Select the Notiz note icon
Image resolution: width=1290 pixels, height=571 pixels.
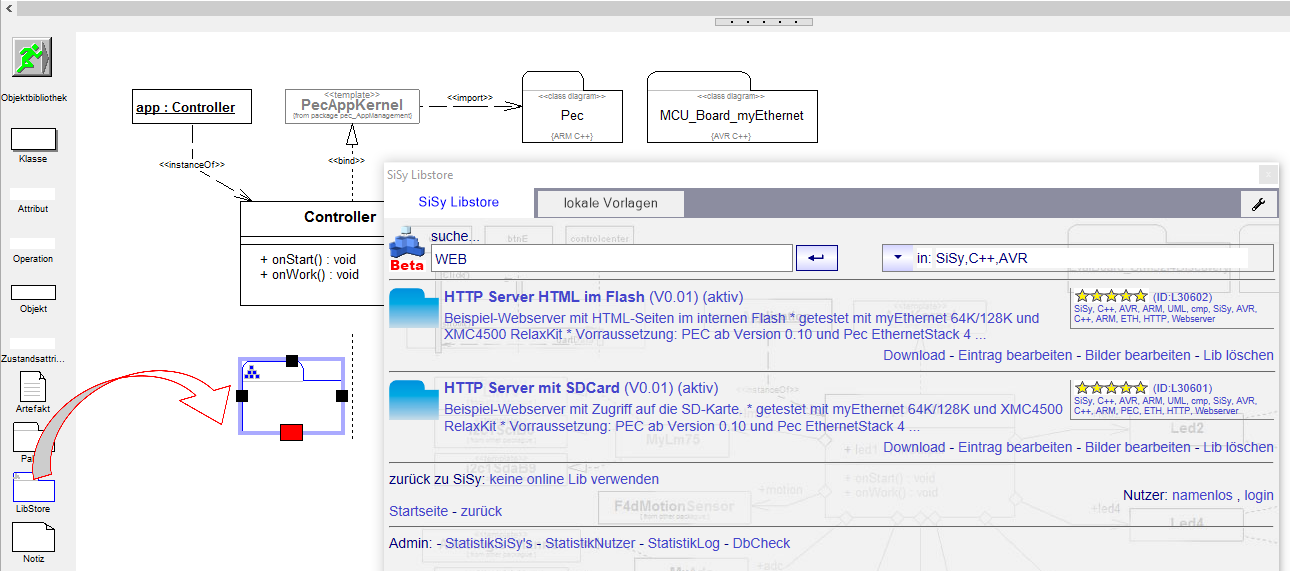coord(33,538)
